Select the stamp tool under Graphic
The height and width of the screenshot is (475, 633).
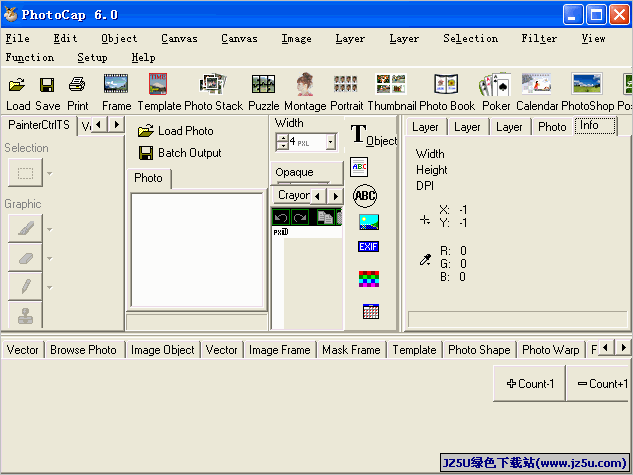(x=25, y=315)
